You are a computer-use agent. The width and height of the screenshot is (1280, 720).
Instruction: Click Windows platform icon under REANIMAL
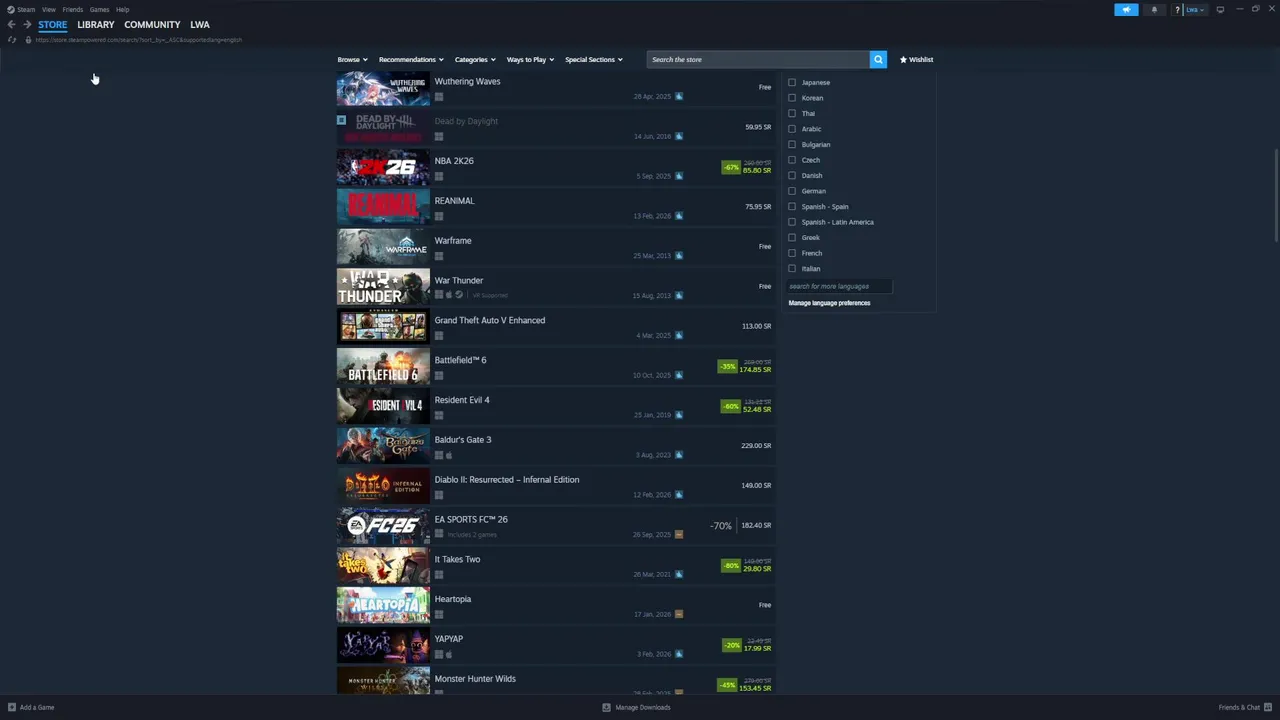(x=439, y=216)
